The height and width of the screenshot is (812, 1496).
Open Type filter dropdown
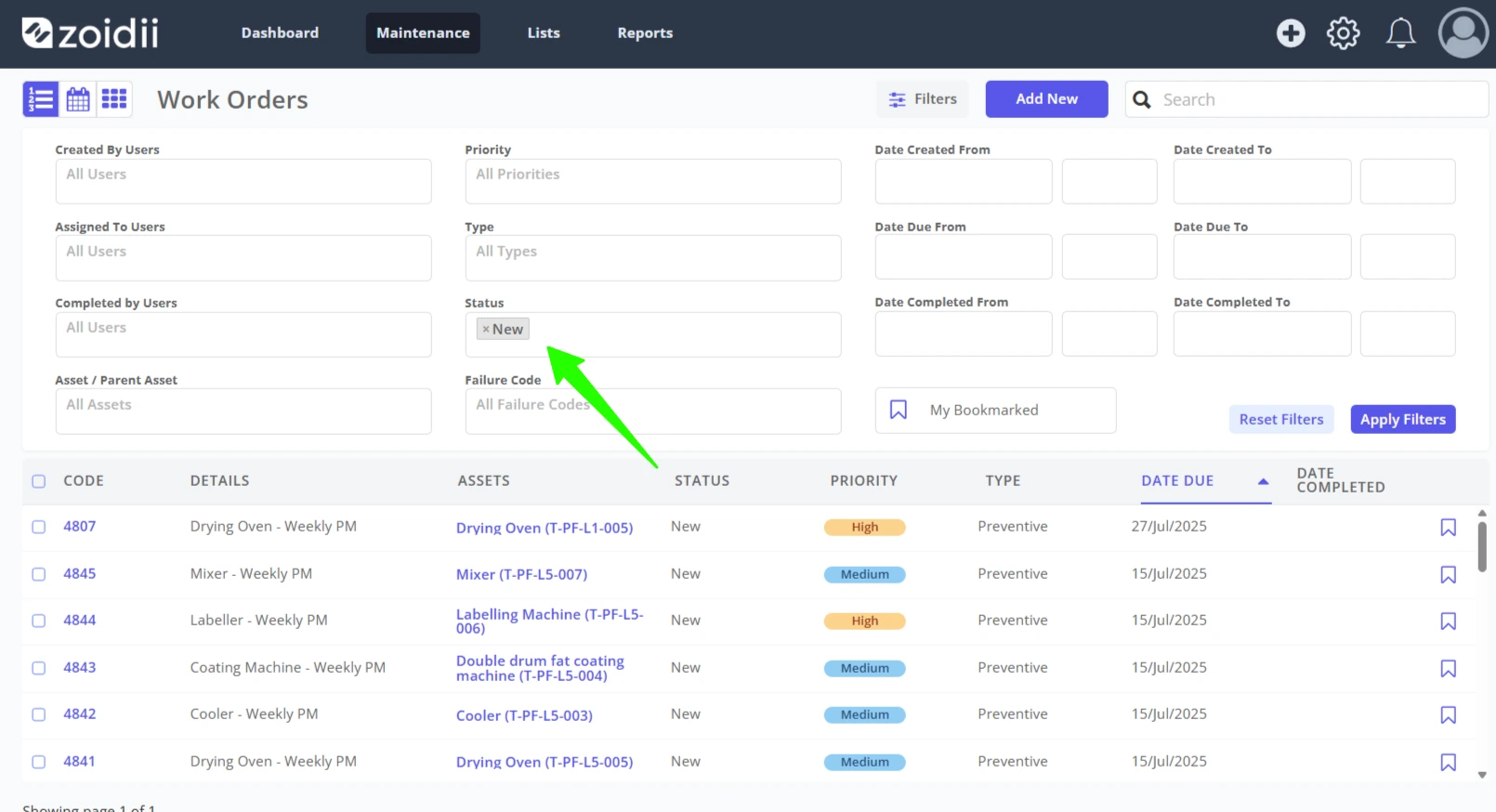[653, 258]
